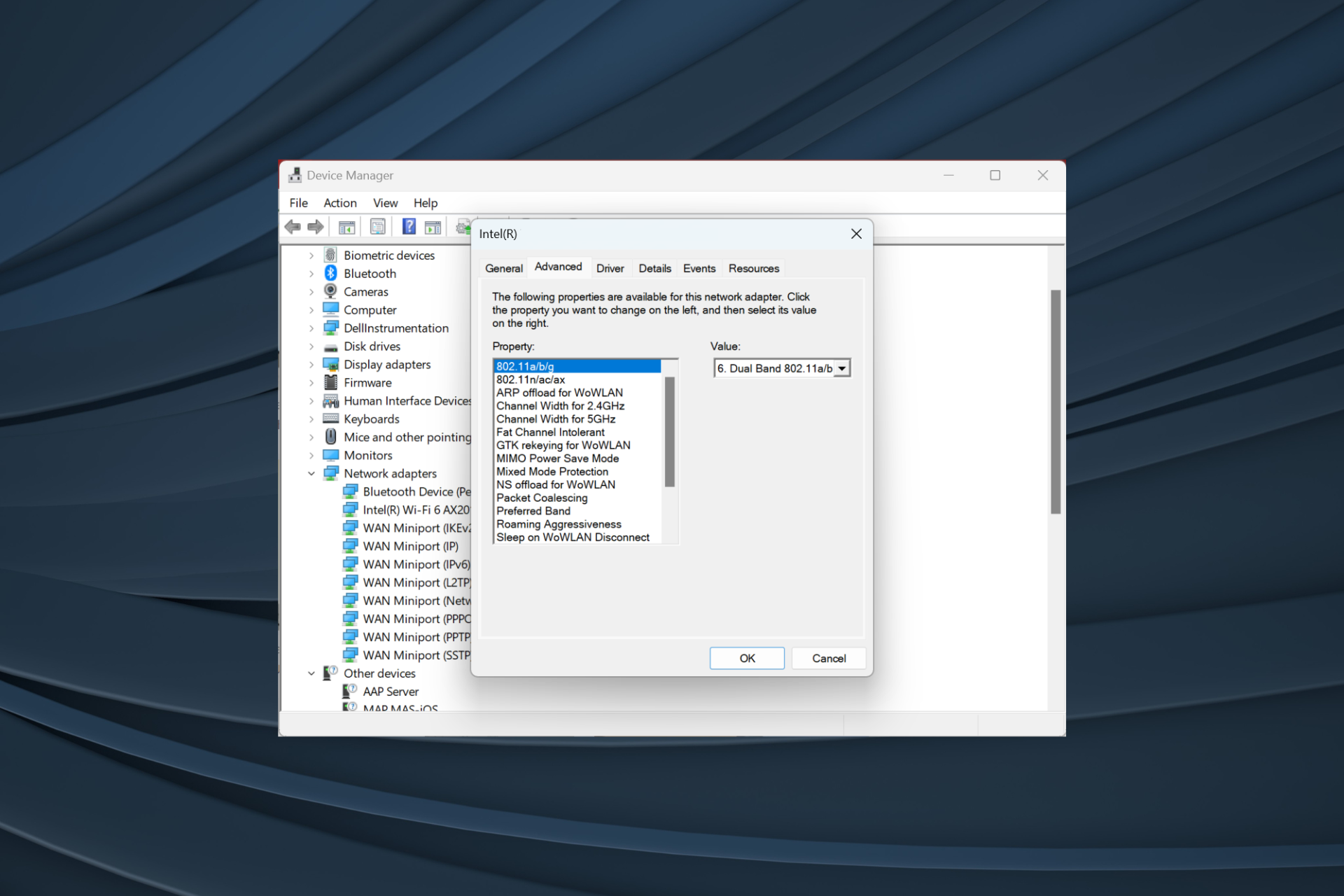Expand the Display adapters node

pos(311,365)
